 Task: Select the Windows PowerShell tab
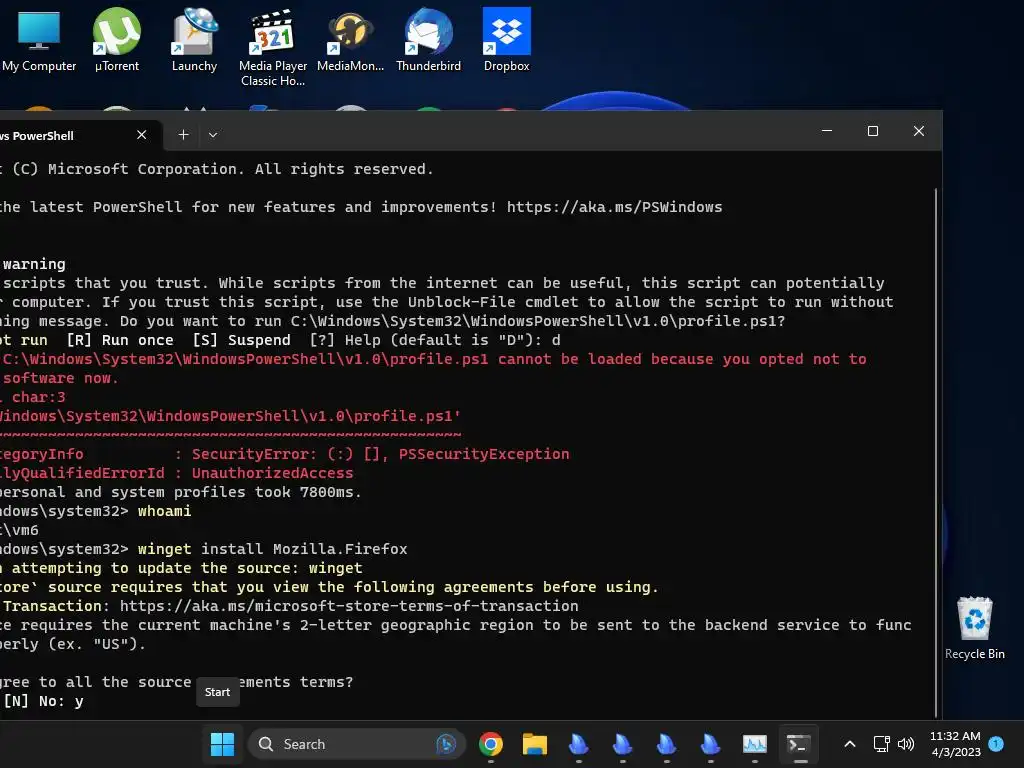pyautogui.click(x=72, y=135)
